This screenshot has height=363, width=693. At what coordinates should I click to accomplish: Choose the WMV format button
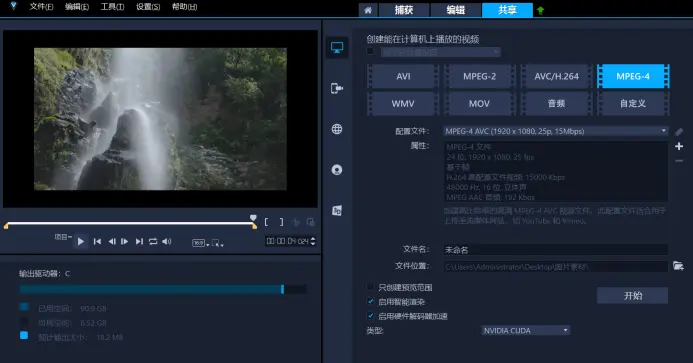[x=403, y=103]
